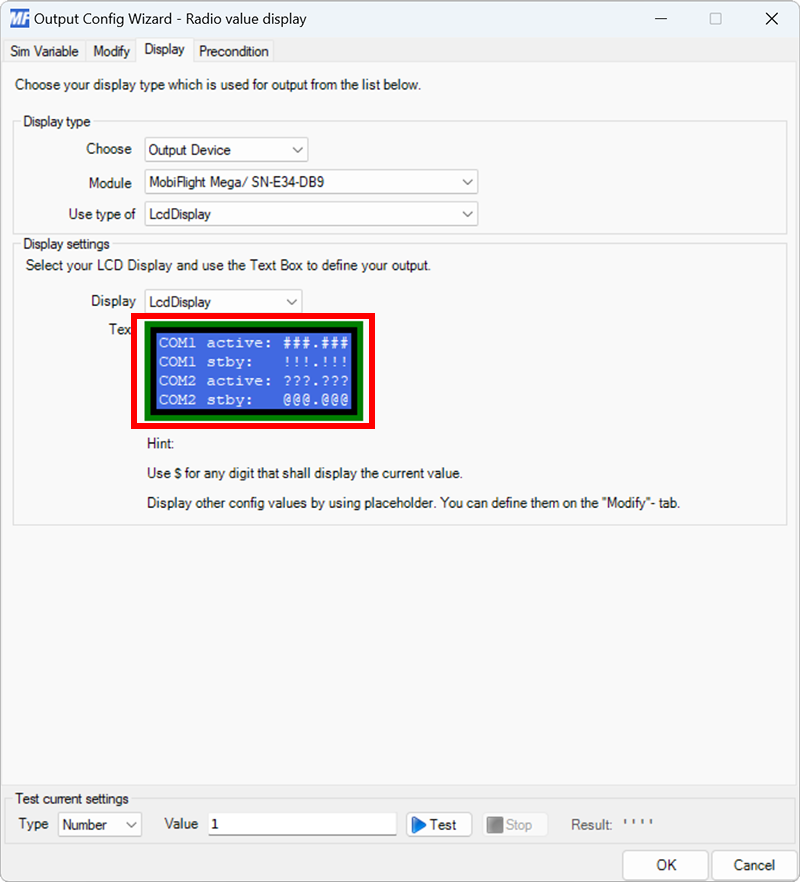800x882 pixels.
Task: Confirm settings with the OK button
Action: point(664,865)
